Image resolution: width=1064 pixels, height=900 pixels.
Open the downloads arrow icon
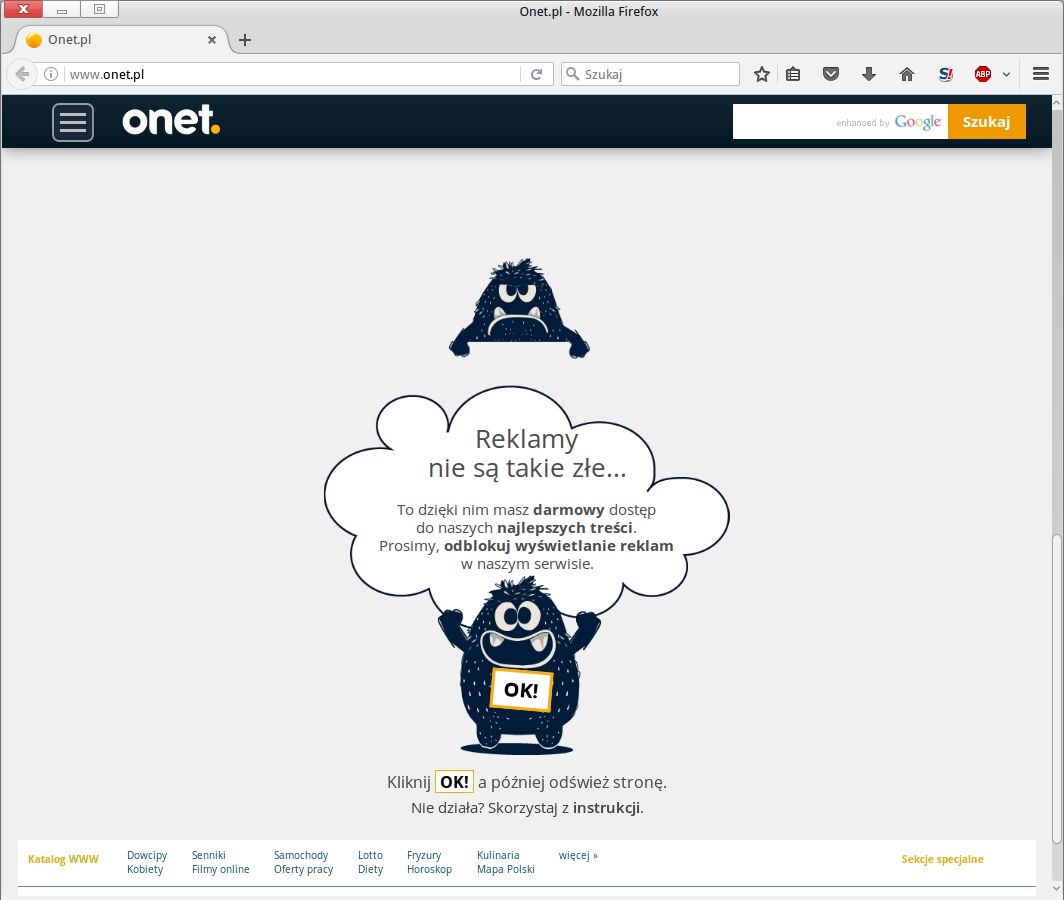tap(869, 74)
